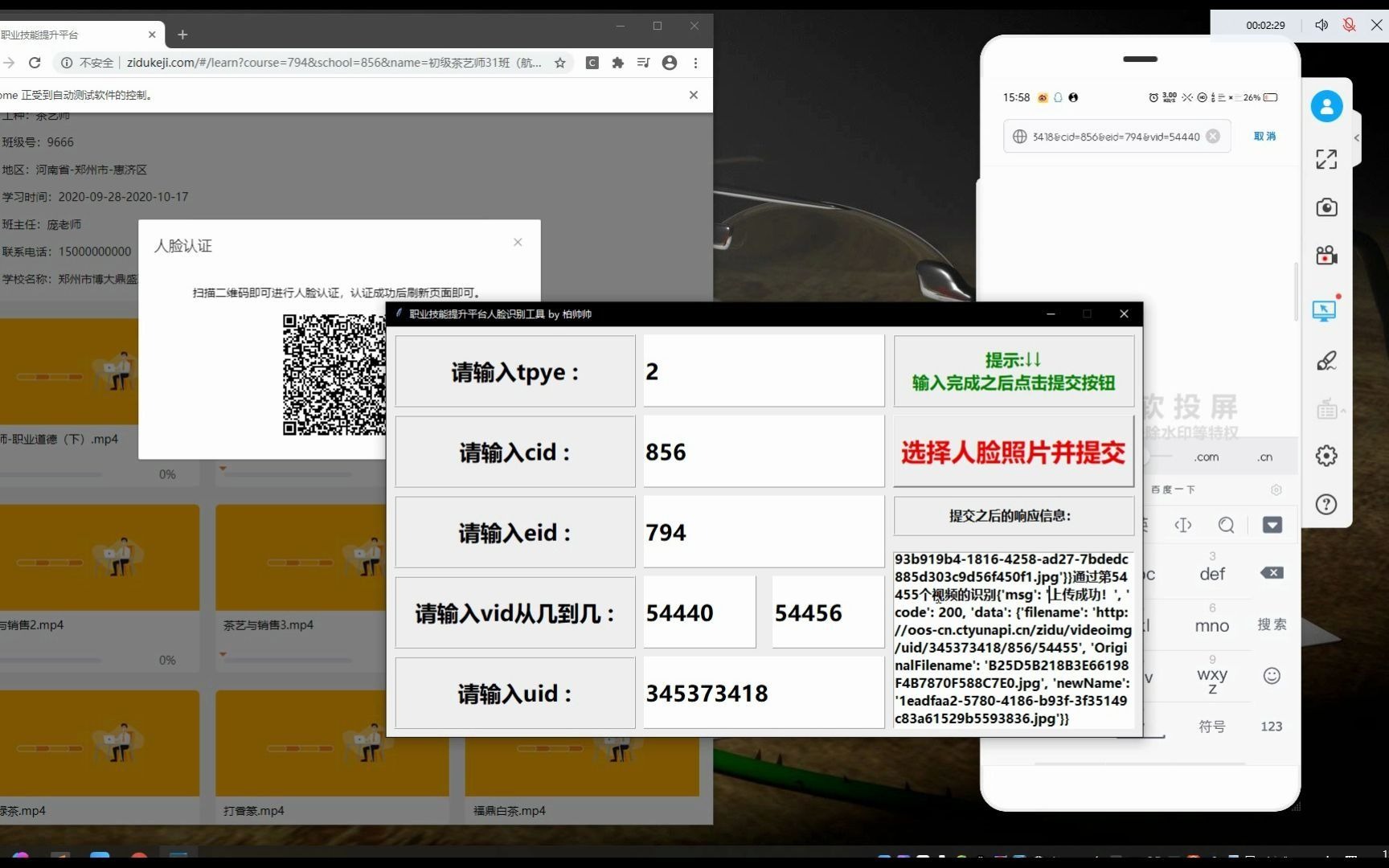Tap the backspace key on phone keyboard
This screenshot has height=868, width=1389.
(x=1272, y=573)
